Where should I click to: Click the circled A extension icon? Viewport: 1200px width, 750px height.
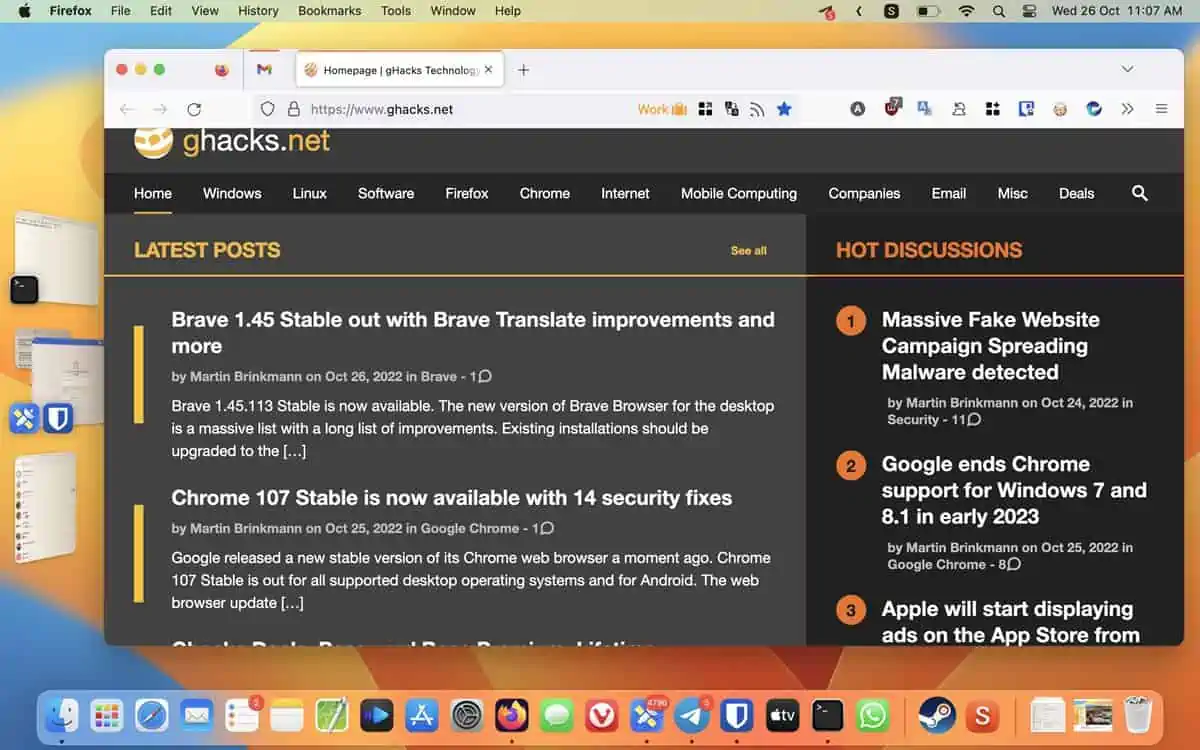point(857,109)
